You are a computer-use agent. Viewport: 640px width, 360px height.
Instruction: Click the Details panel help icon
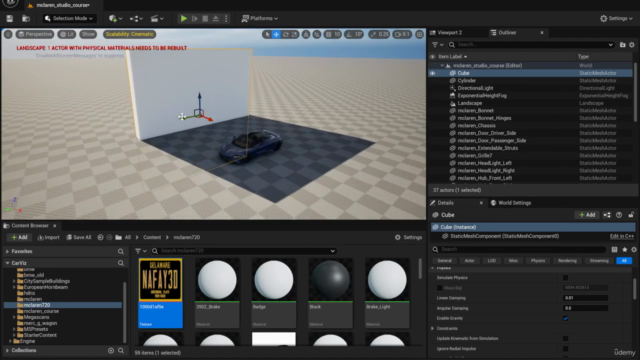619,215
